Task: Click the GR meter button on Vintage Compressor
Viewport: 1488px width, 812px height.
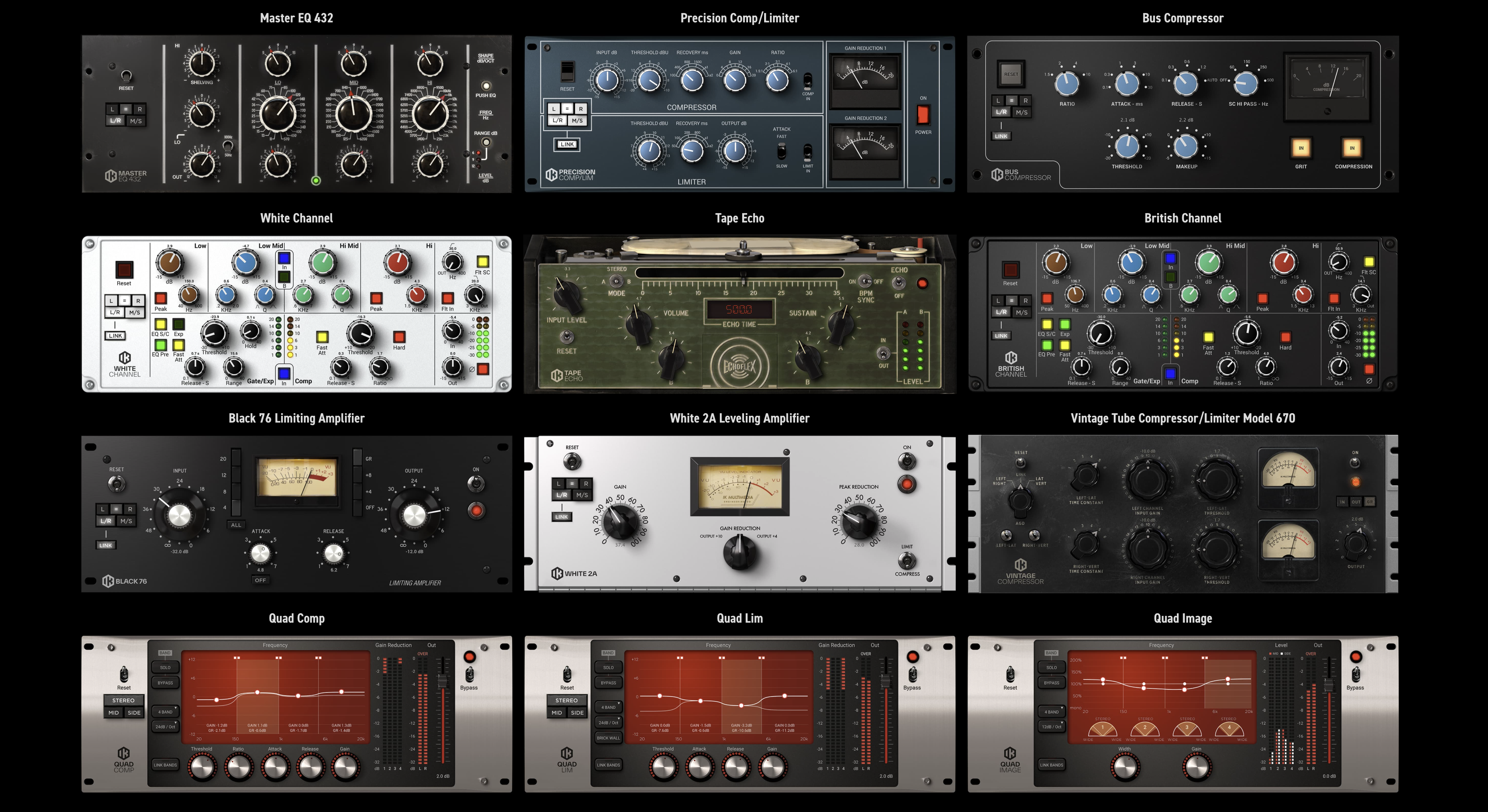Action: [1369, 502]
